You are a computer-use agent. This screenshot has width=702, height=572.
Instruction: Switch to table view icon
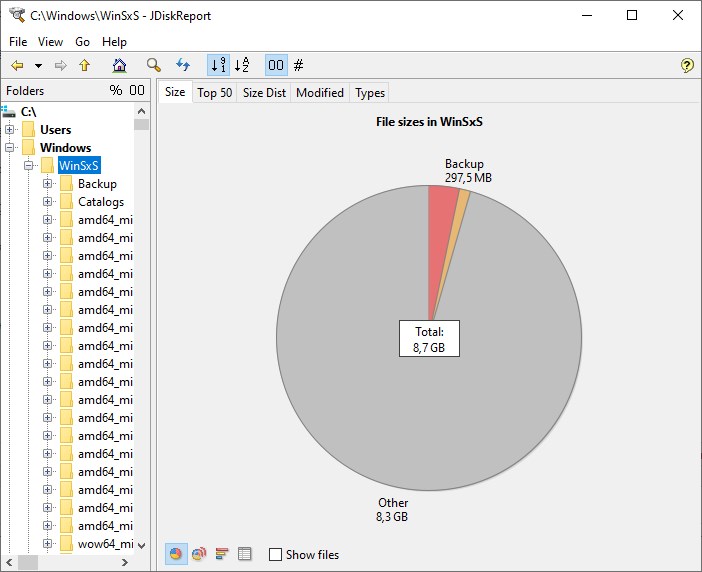coord(245,554)
